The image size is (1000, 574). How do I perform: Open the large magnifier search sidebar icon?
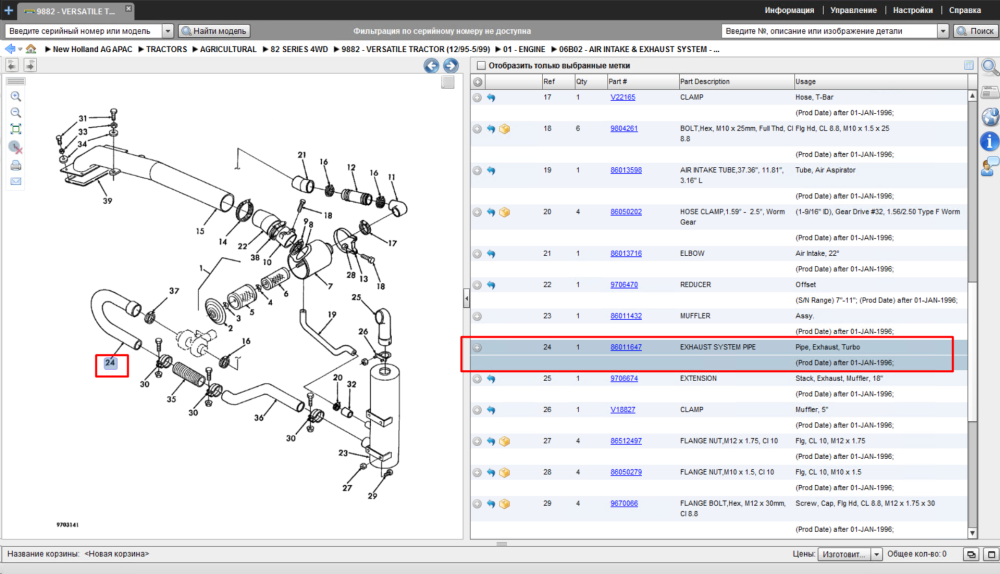(x=990, y=67)
